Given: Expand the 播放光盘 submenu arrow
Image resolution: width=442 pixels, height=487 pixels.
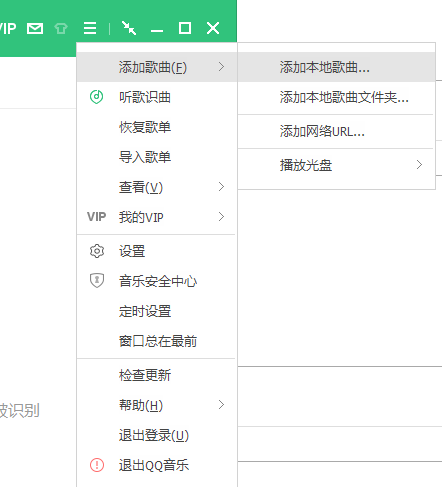Looking at the screenshot, I should (419, 165).
